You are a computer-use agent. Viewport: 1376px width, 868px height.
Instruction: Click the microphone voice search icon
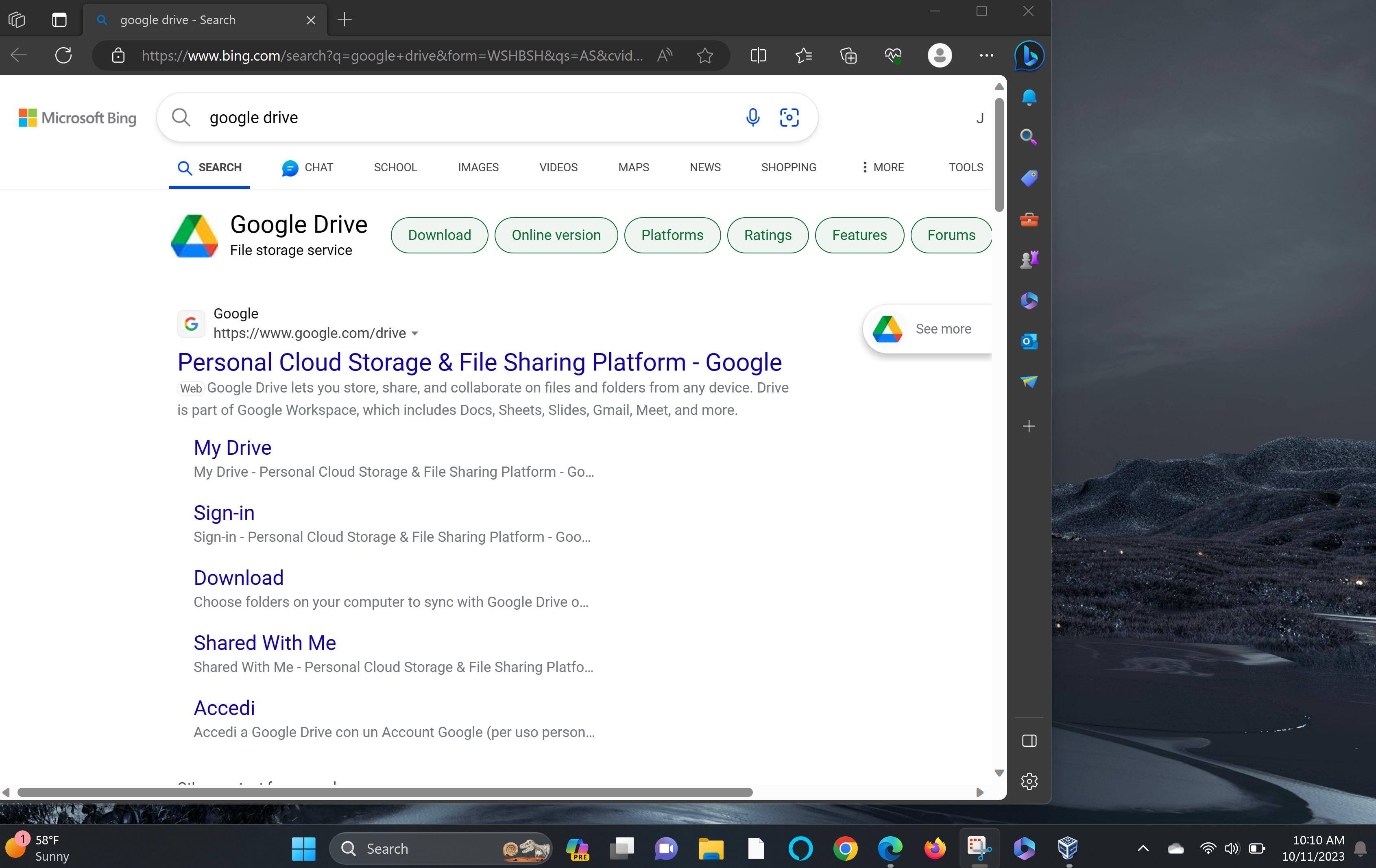[752, 117]
